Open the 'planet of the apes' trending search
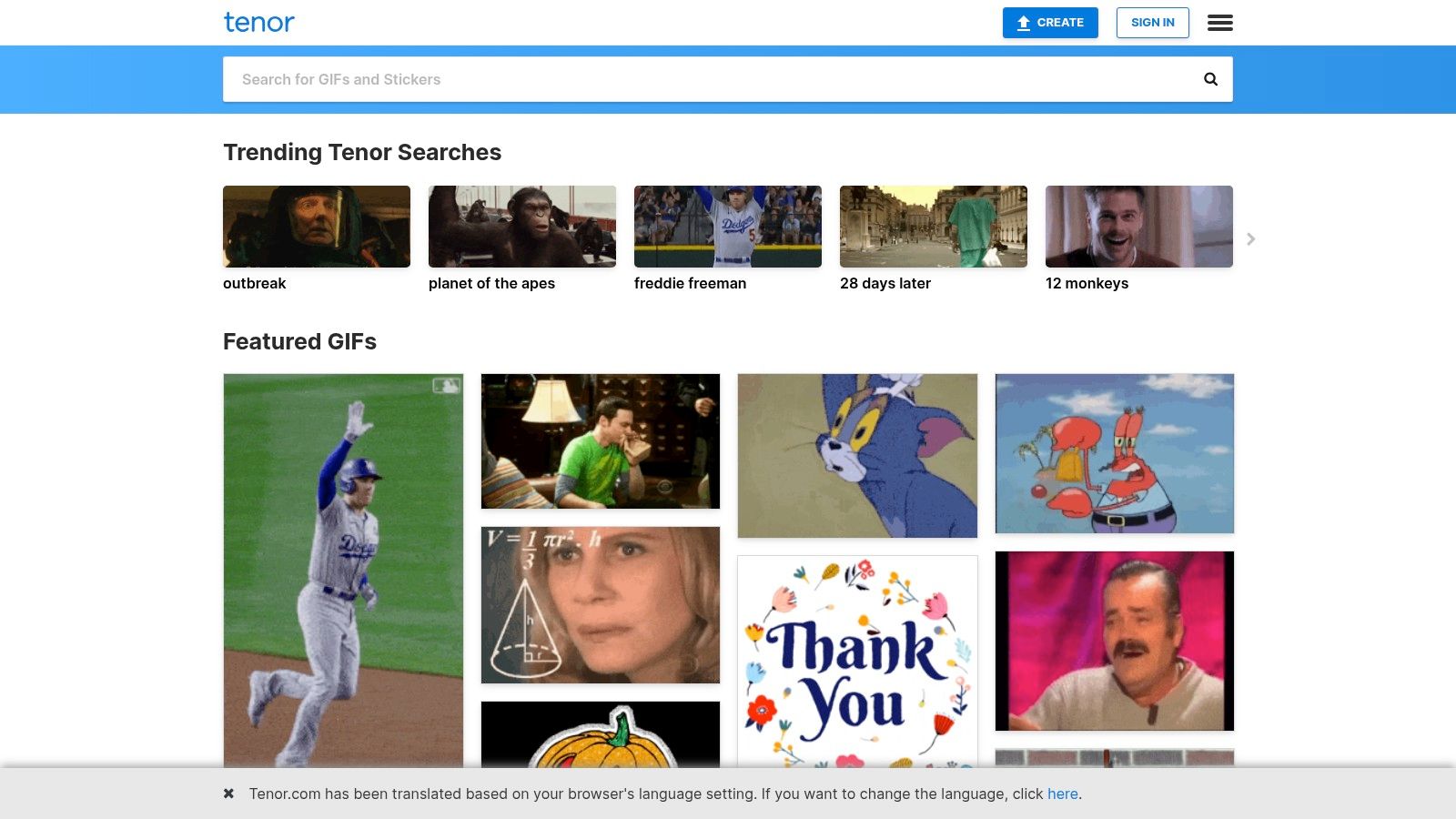 (x=521, y=226)
